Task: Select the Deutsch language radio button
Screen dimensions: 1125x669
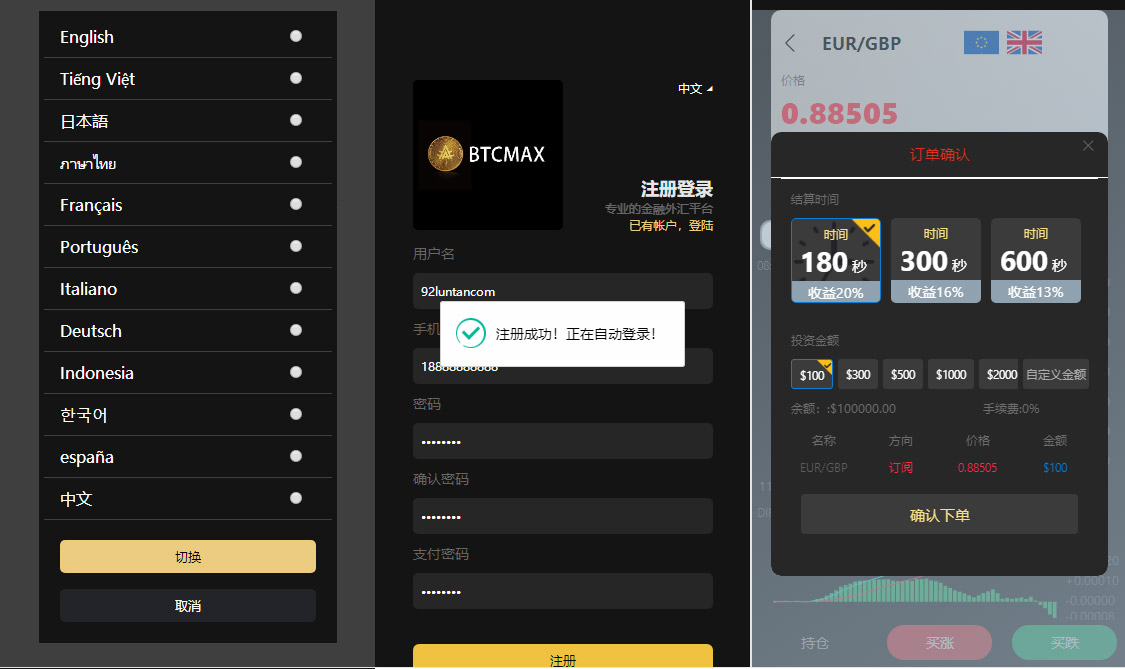Action: click(296, 330)
